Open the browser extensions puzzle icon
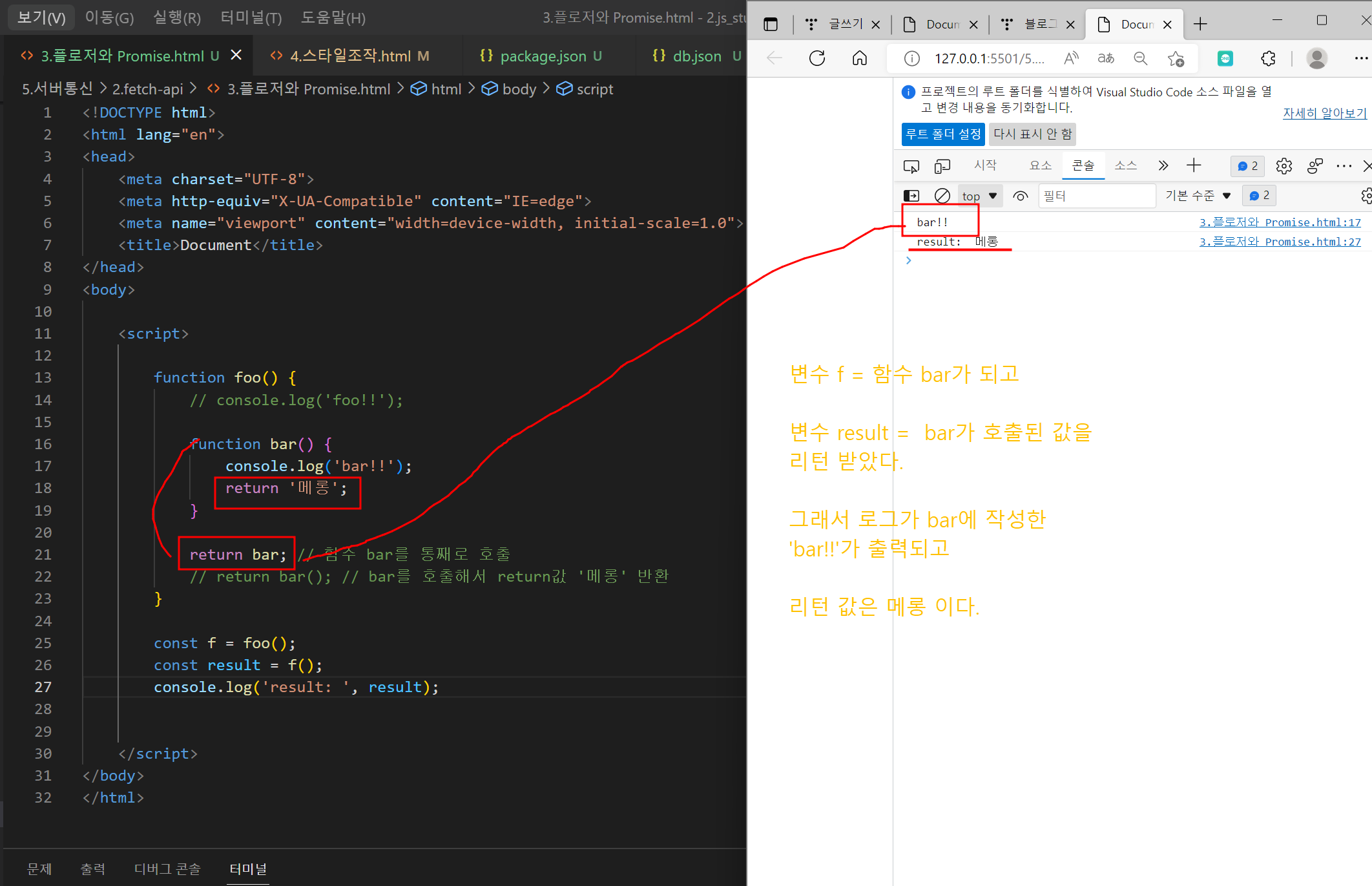The image size is (1372, 886). pos(1268,58)
